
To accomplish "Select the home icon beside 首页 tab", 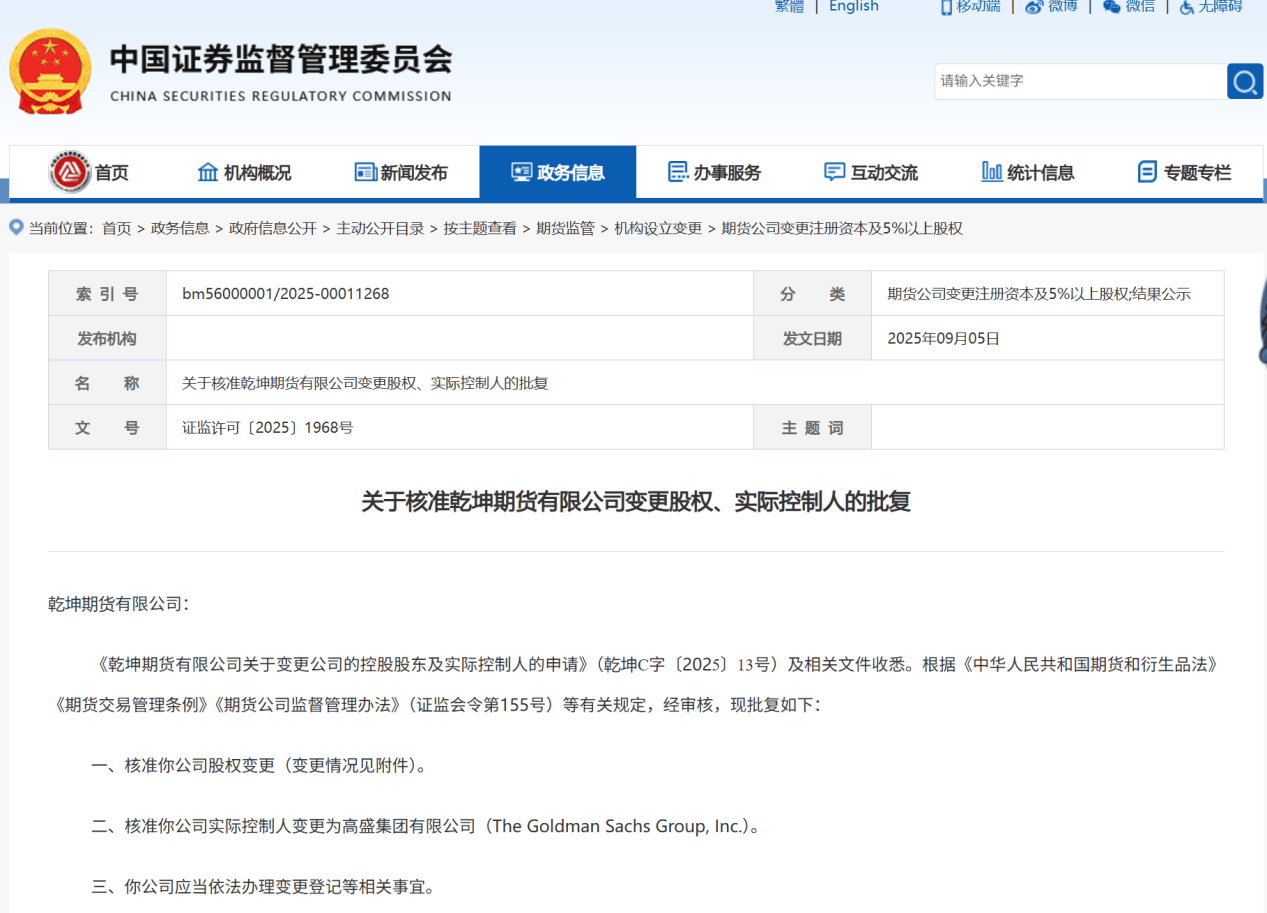I will point(69,171).
